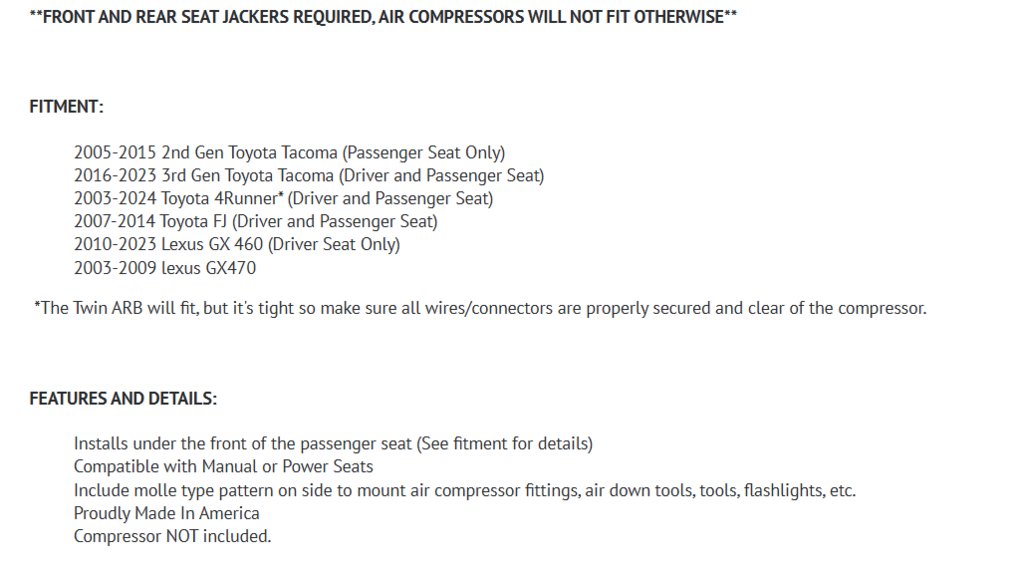Select the 2nd Gen Toyota Tacoma line
The image size is (1023, 571).
coord(289,153)
